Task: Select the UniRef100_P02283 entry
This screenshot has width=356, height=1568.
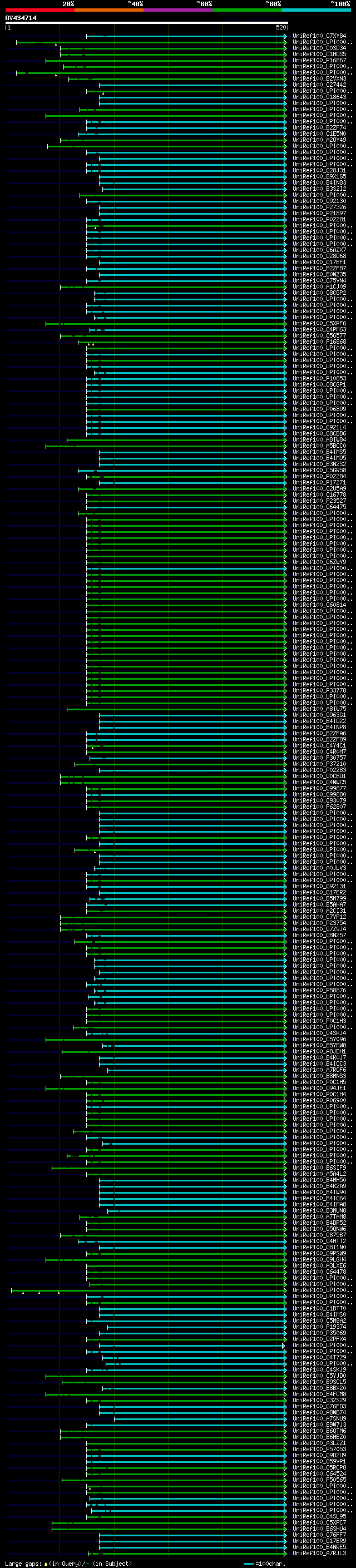Action: click(319, 770)
